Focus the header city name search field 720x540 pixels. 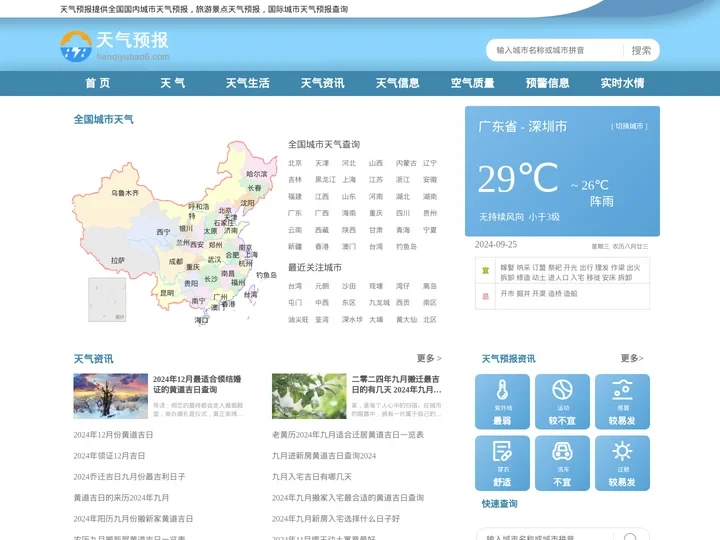pyautogui.click(x=556, y=51)
